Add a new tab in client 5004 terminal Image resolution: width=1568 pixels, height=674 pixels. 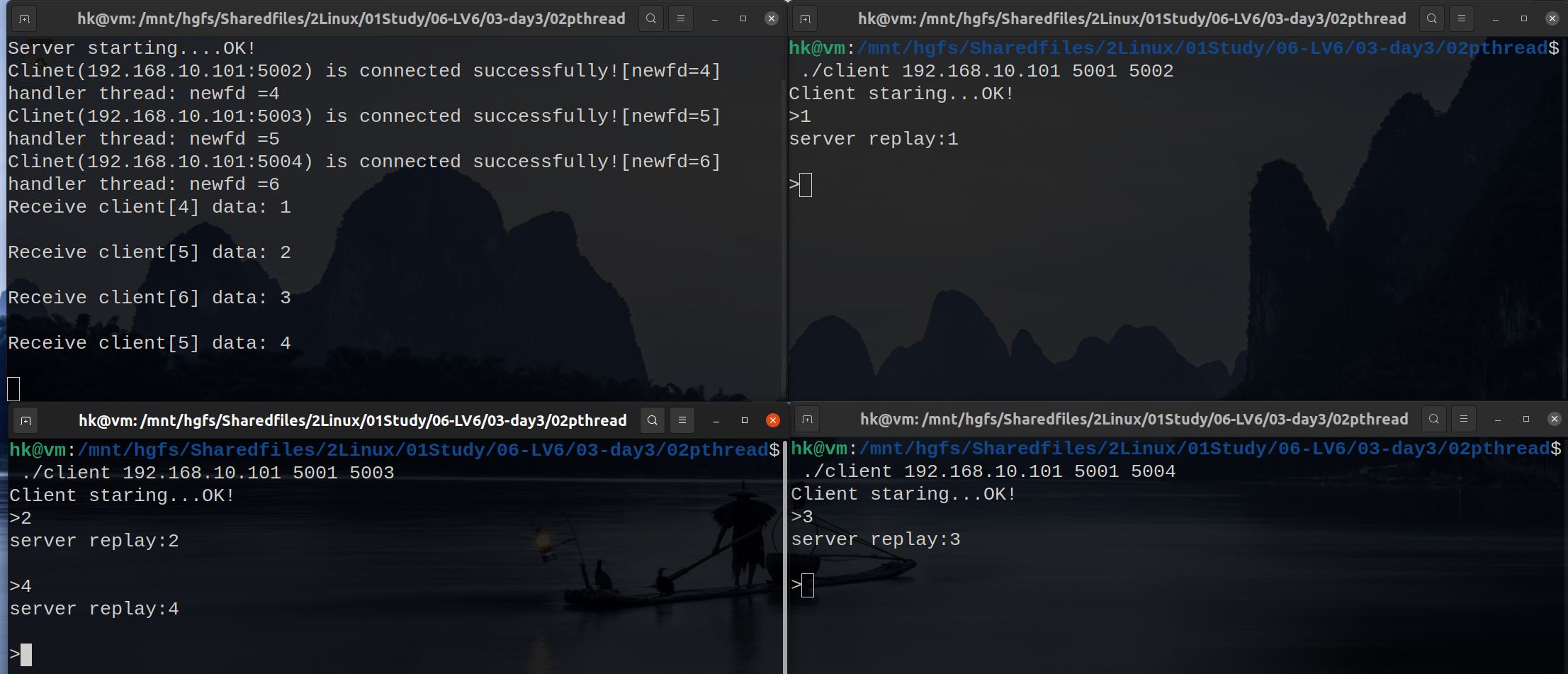(x=807, y=420)
